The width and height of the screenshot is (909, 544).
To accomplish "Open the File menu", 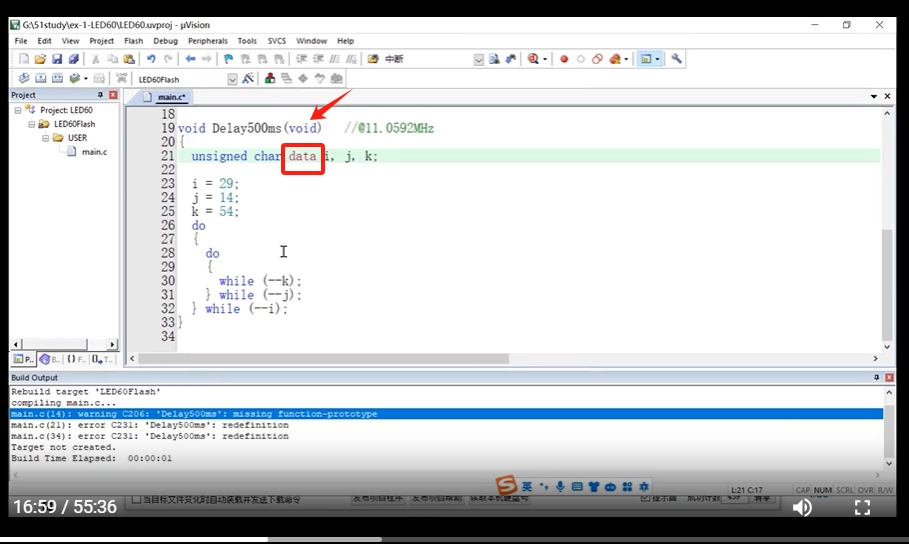I will [21, 41].
